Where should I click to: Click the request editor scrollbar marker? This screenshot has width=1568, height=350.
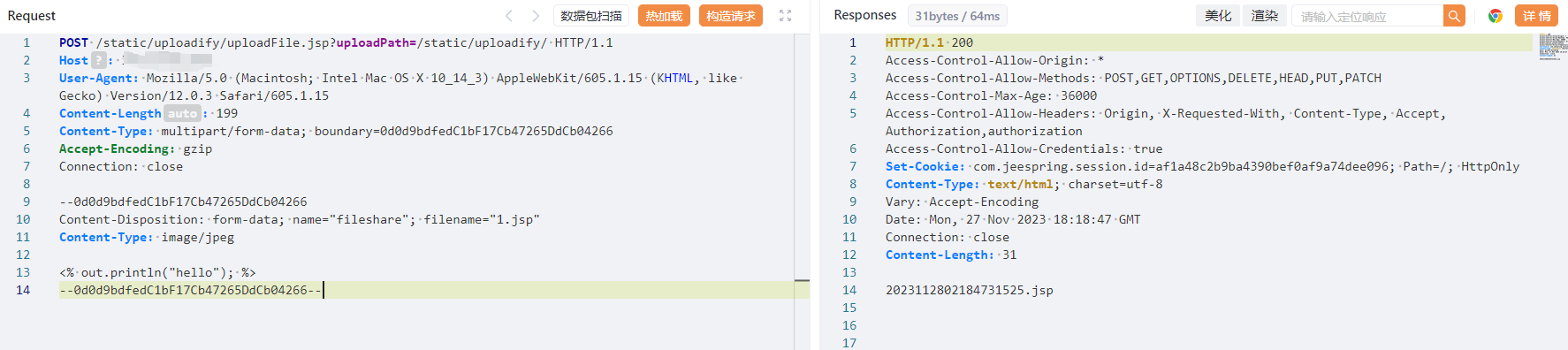[x=802, y=280]
